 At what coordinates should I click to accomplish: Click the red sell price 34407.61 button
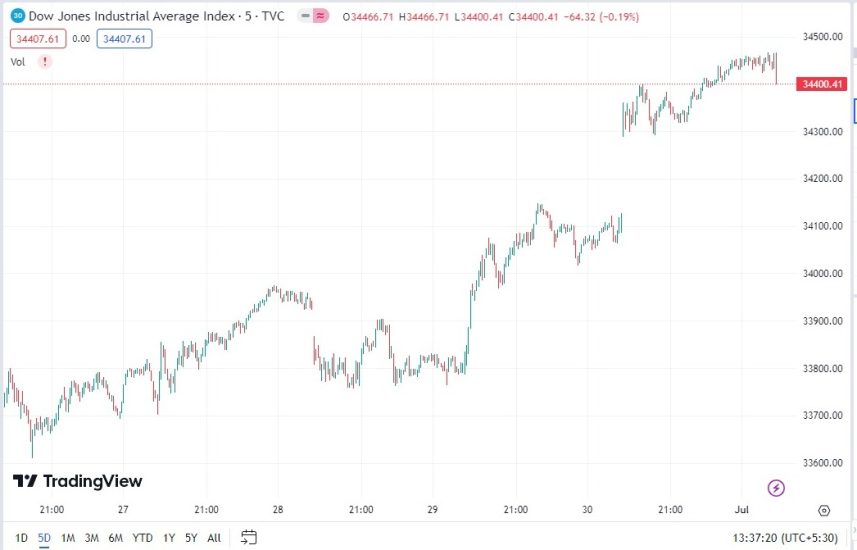(37, 39)
